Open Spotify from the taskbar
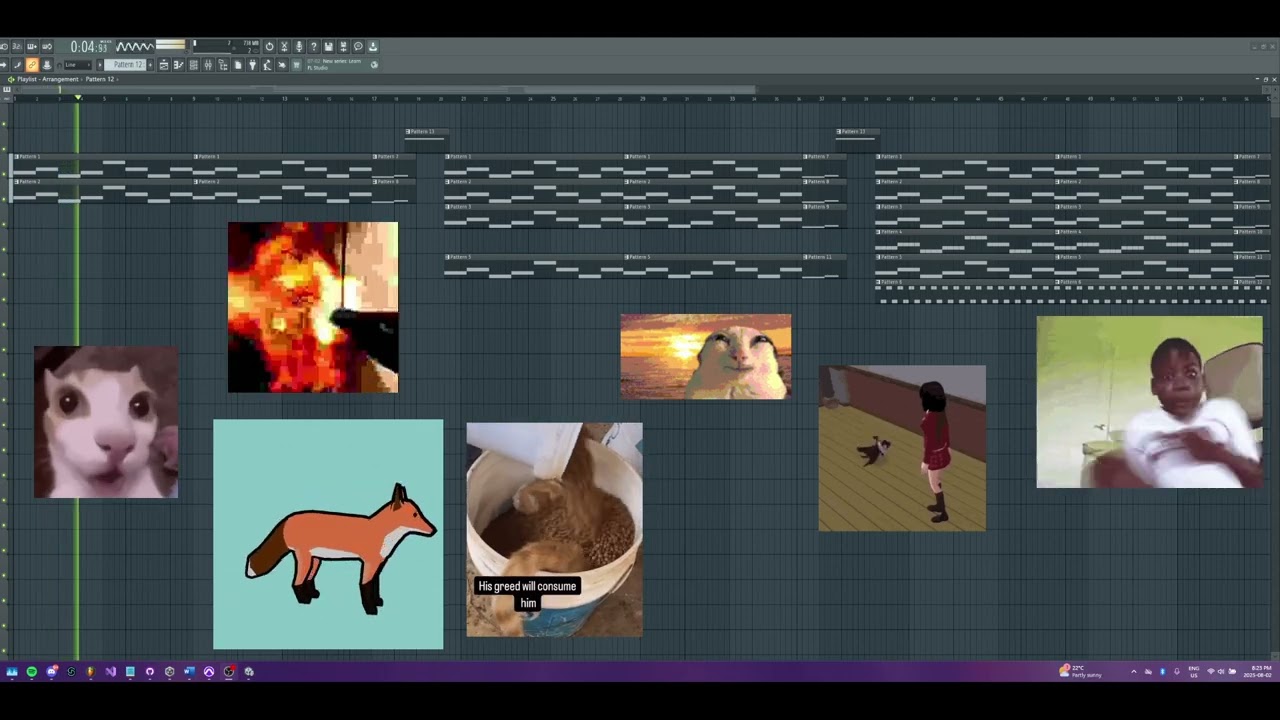The height and width of the screenshot is (720, 1280). pyautogui.click(x=32, y=672)
